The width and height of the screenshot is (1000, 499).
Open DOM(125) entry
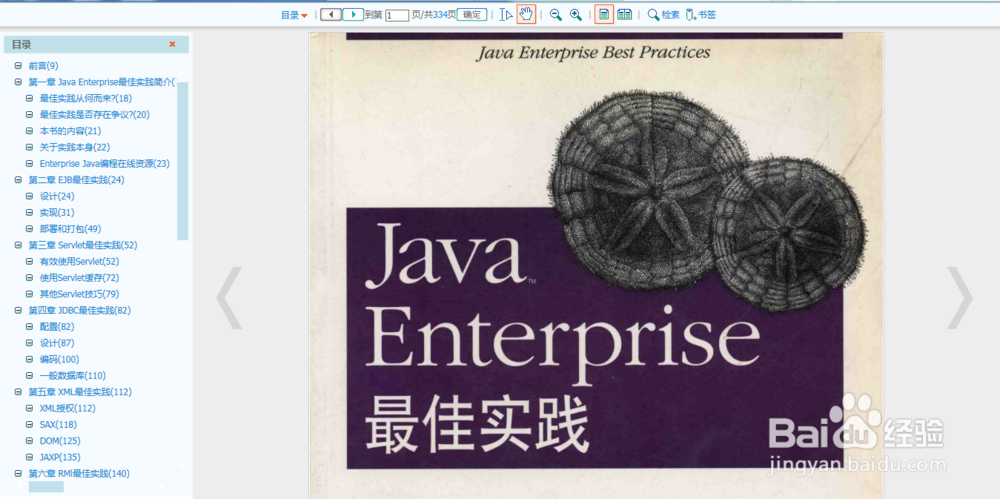click(x=60, y=441)
